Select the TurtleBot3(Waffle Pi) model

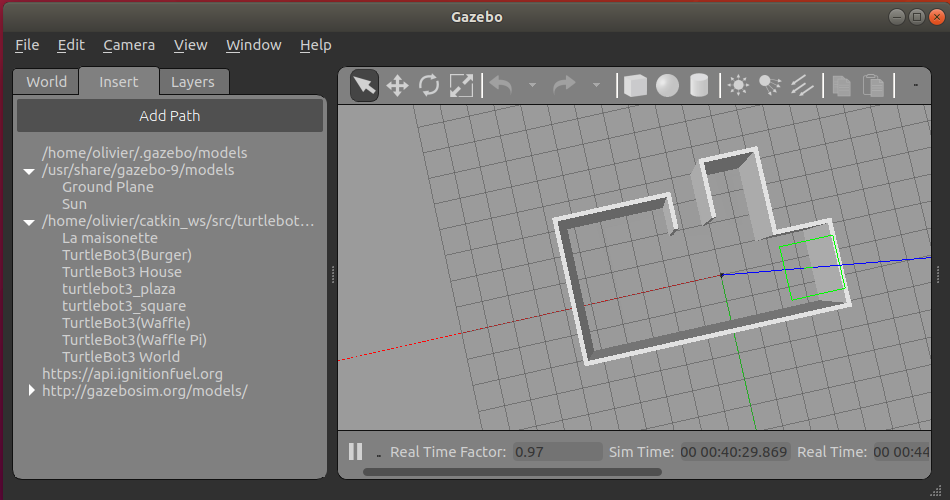(x=135, y=339)
